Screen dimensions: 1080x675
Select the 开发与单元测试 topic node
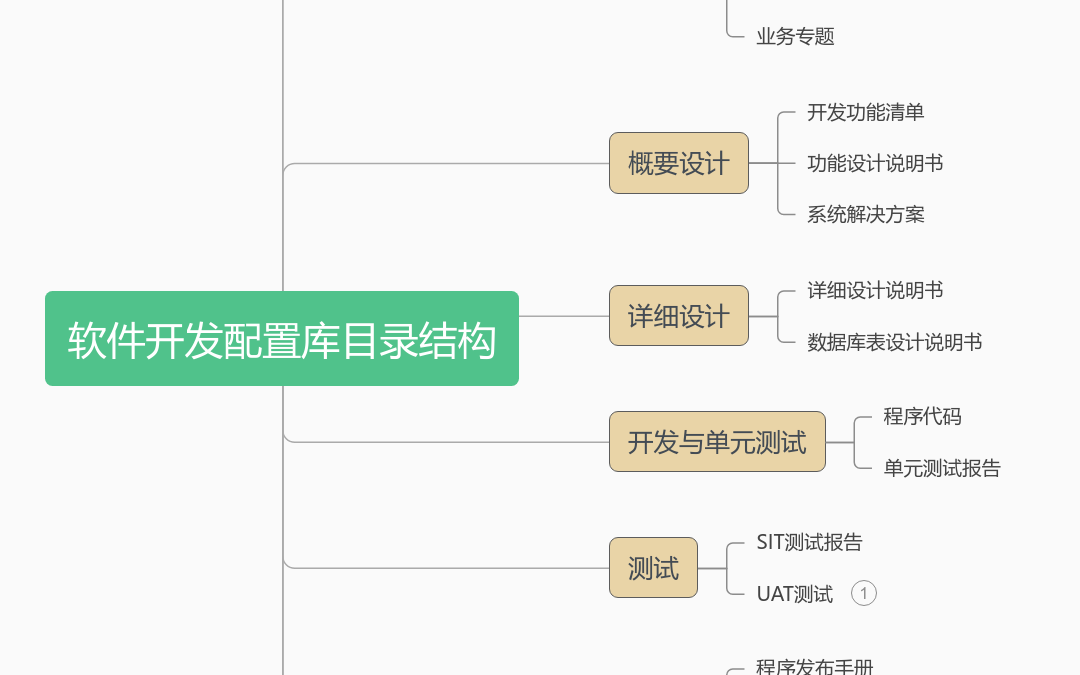[x=717, y=442]
